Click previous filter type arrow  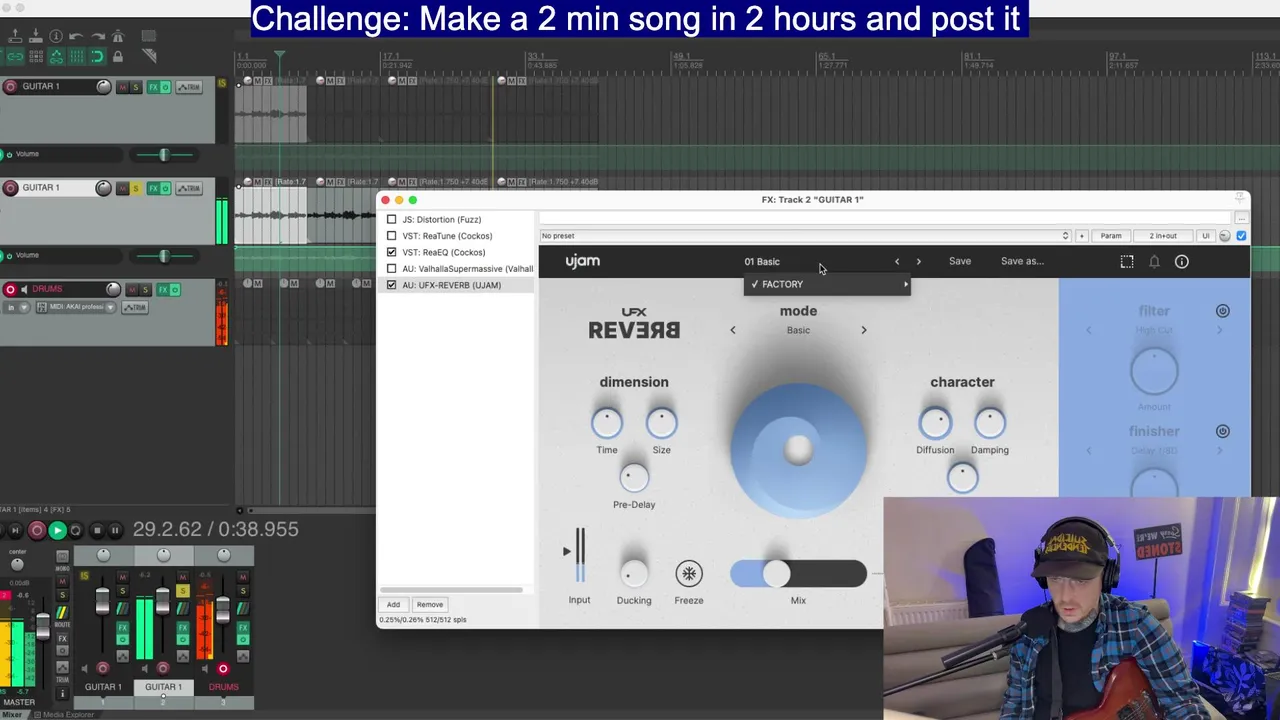pos(1089,330)
